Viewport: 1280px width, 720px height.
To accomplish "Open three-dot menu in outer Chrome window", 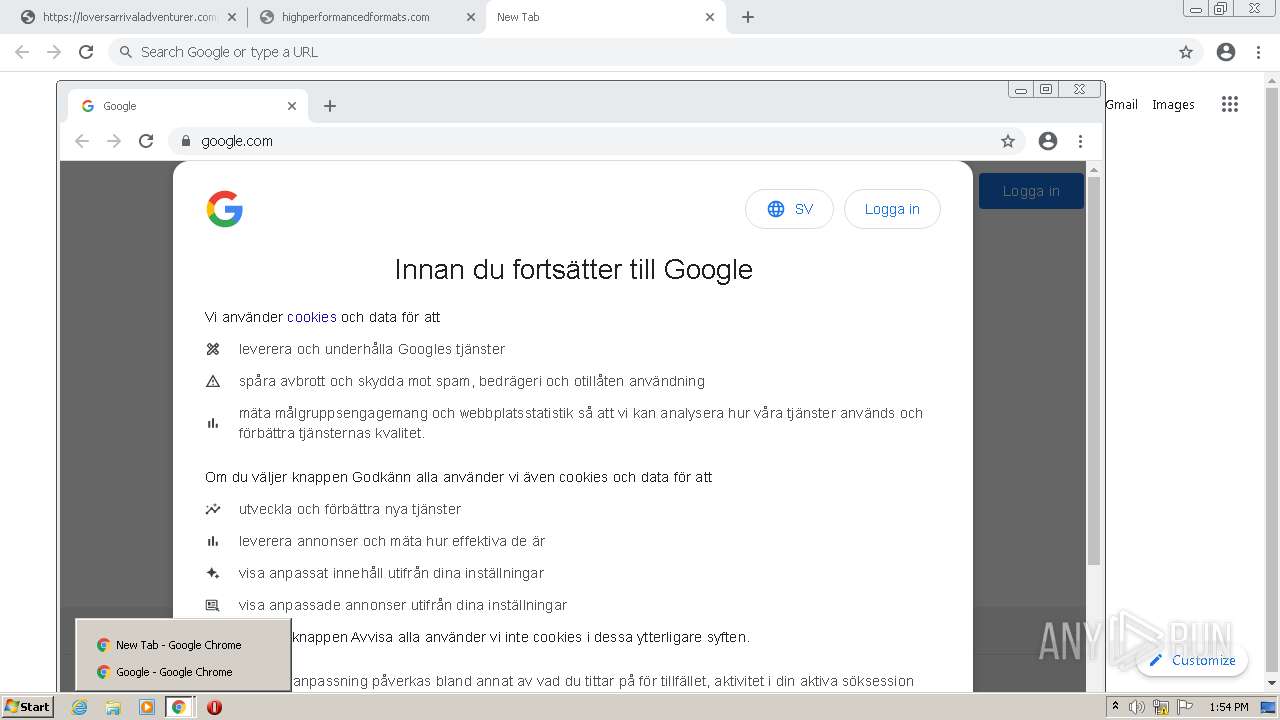I will click(x=1259, y=52).
